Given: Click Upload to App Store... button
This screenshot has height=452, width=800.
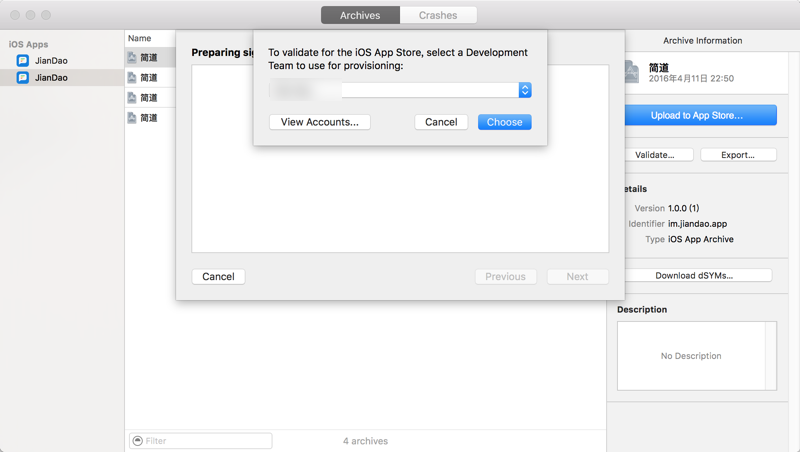Looking at the screenshot, I should tap(701, 115).
